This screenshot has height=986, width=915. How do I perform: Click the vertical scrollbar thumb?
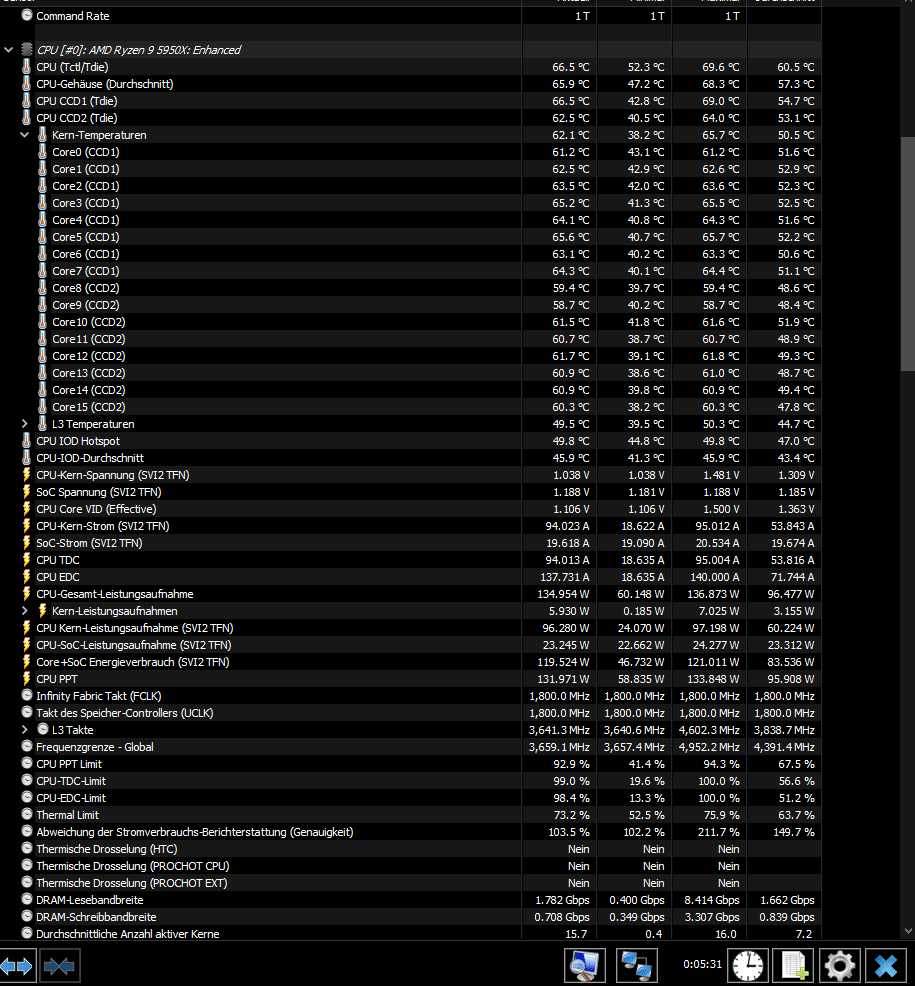click(x=907, y=254)
